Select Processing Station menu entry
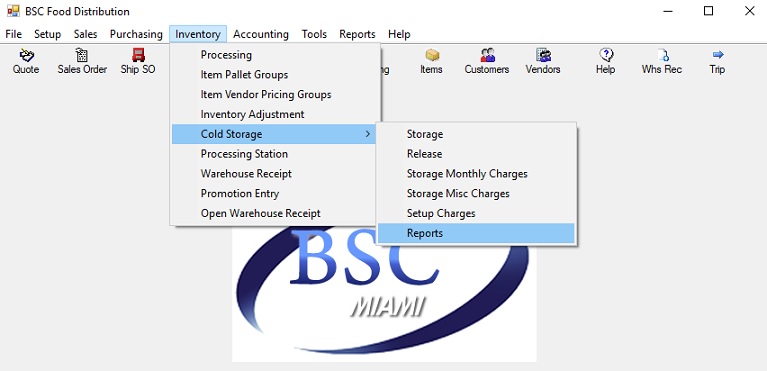The width and height of the screenshot is (767, 371). 274,154
